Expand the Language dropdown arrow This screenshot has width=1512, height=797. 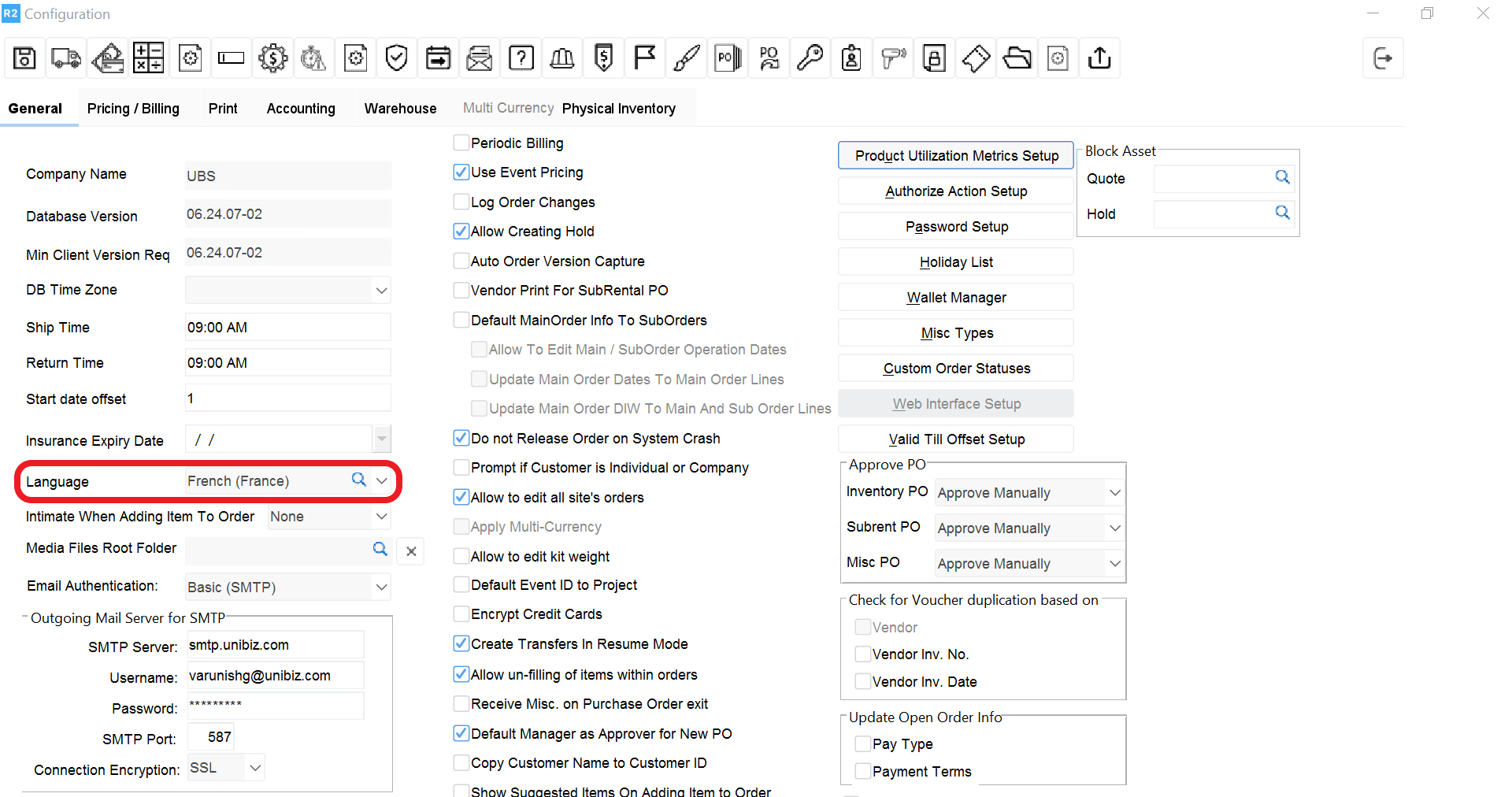pos(382,480)
